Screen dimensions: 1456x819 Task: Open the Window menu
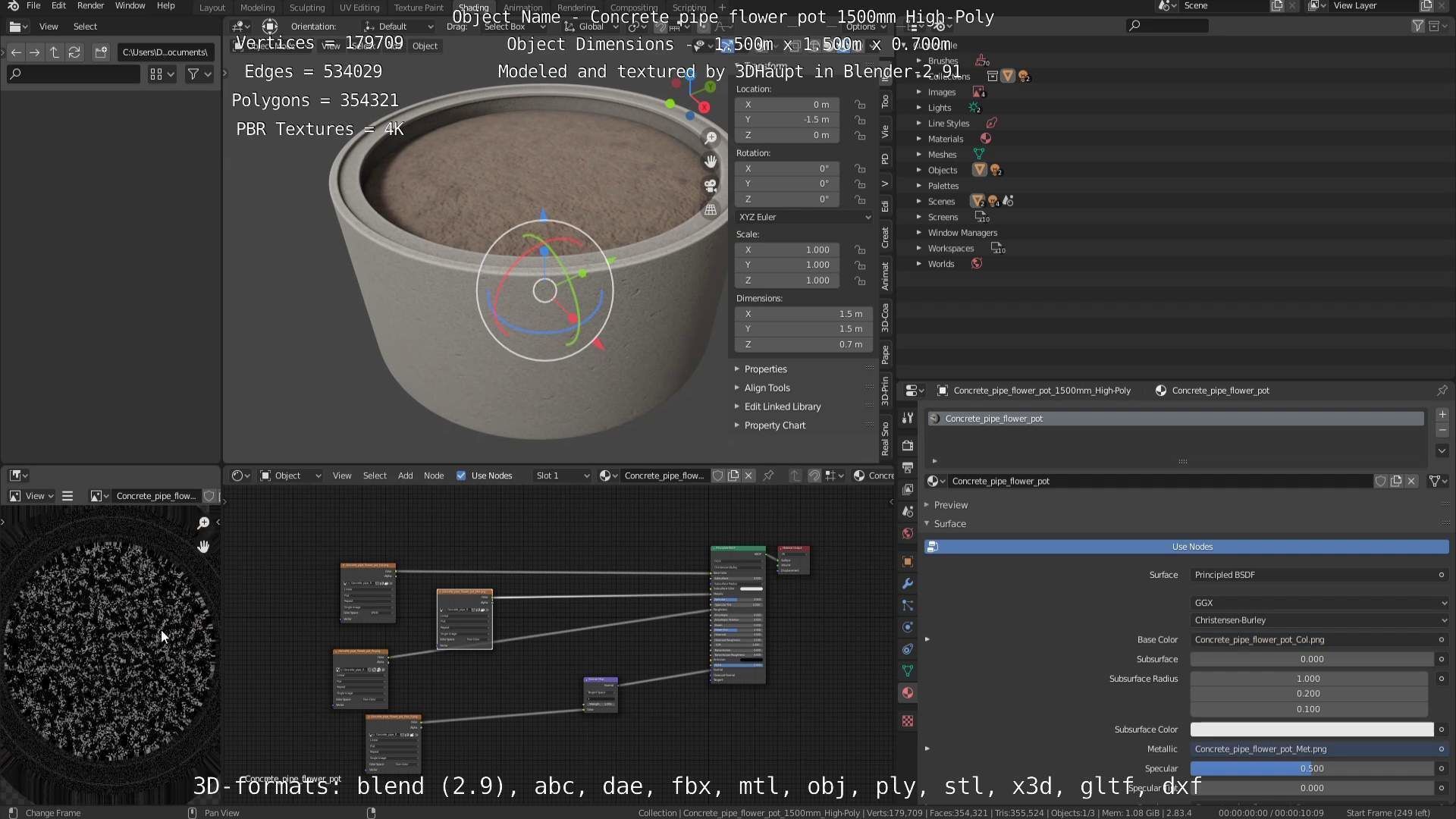pos(130,5)
